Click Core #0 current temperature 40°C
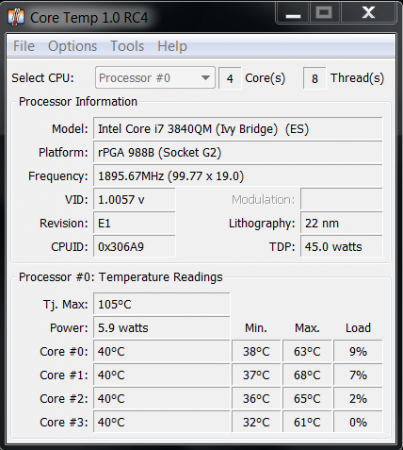The width and height of the screenshot is (403, 450). [162, 351]
